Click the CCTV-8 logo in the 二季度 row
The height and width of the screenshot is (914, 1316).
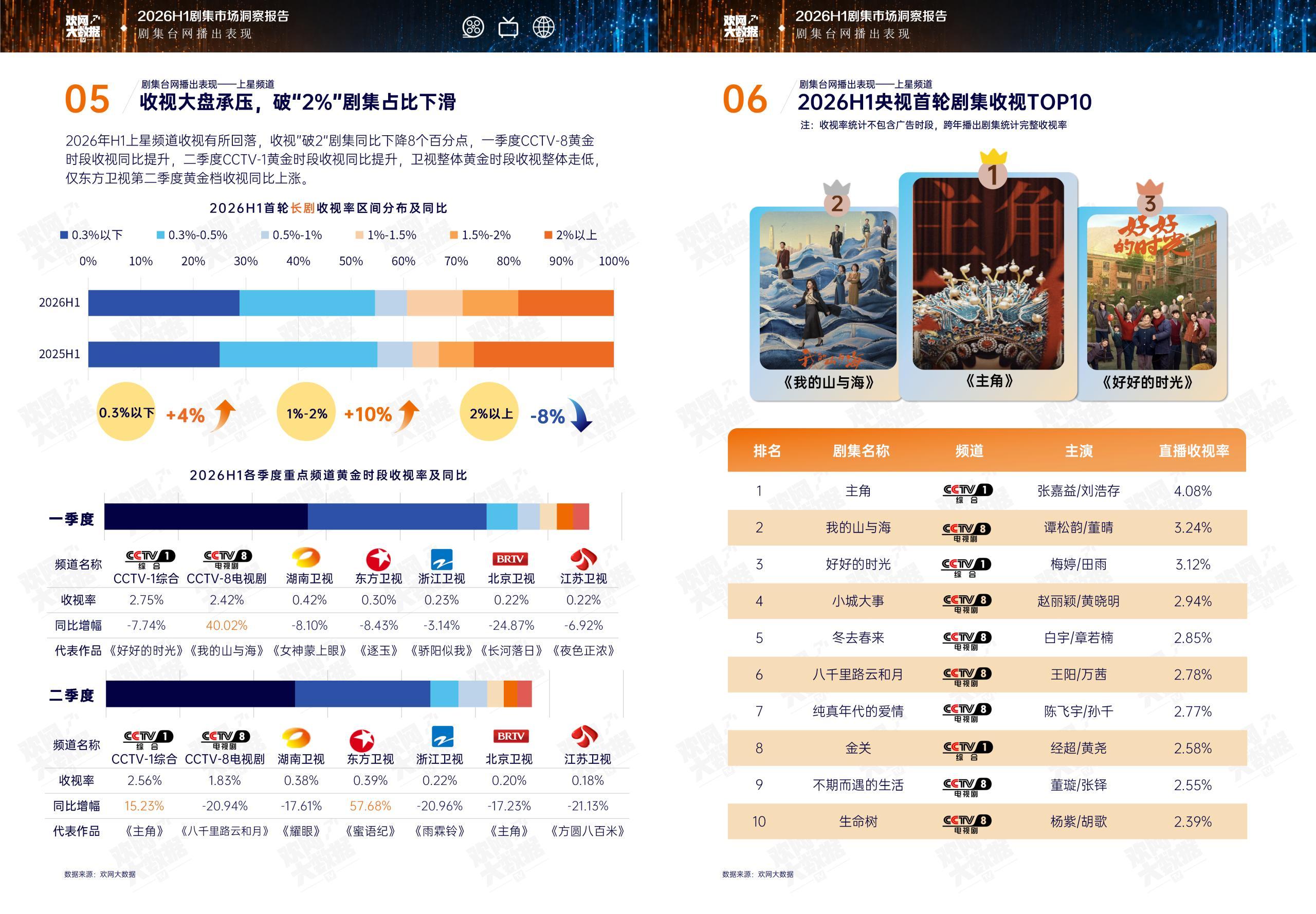click(x=226, y=739)
